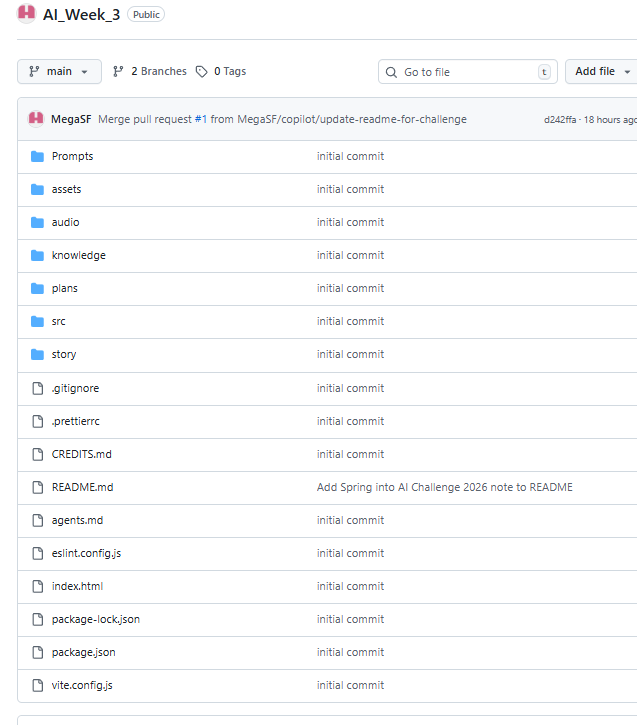Image resolution: width=637 pixels, height=725 pixels.
Task: Click the MegaSF avatar in commit bar
Action: 36,119
